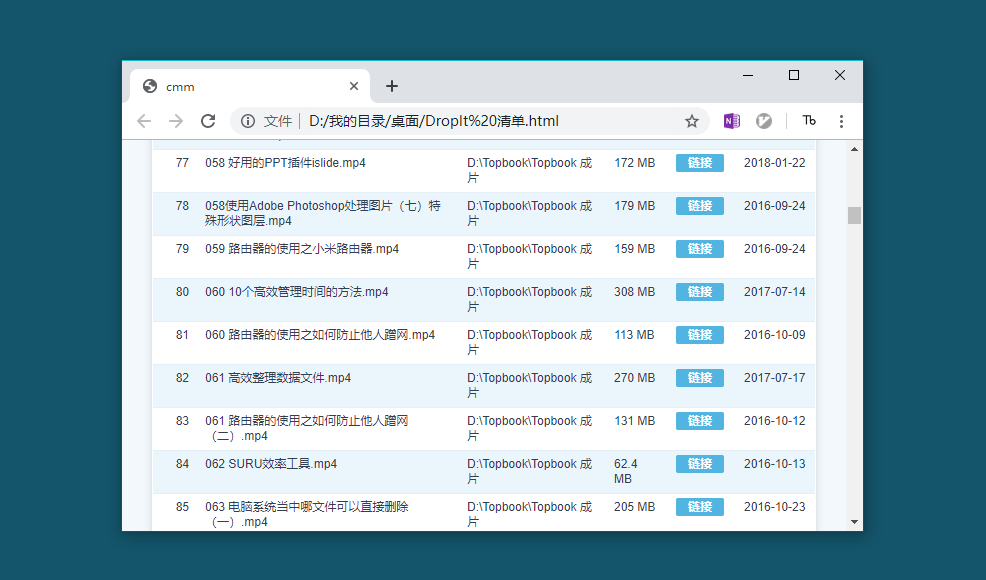Open Chrome's three-dot menu
Viewport: 986px width, 580px height.
[x=841, y=120]
